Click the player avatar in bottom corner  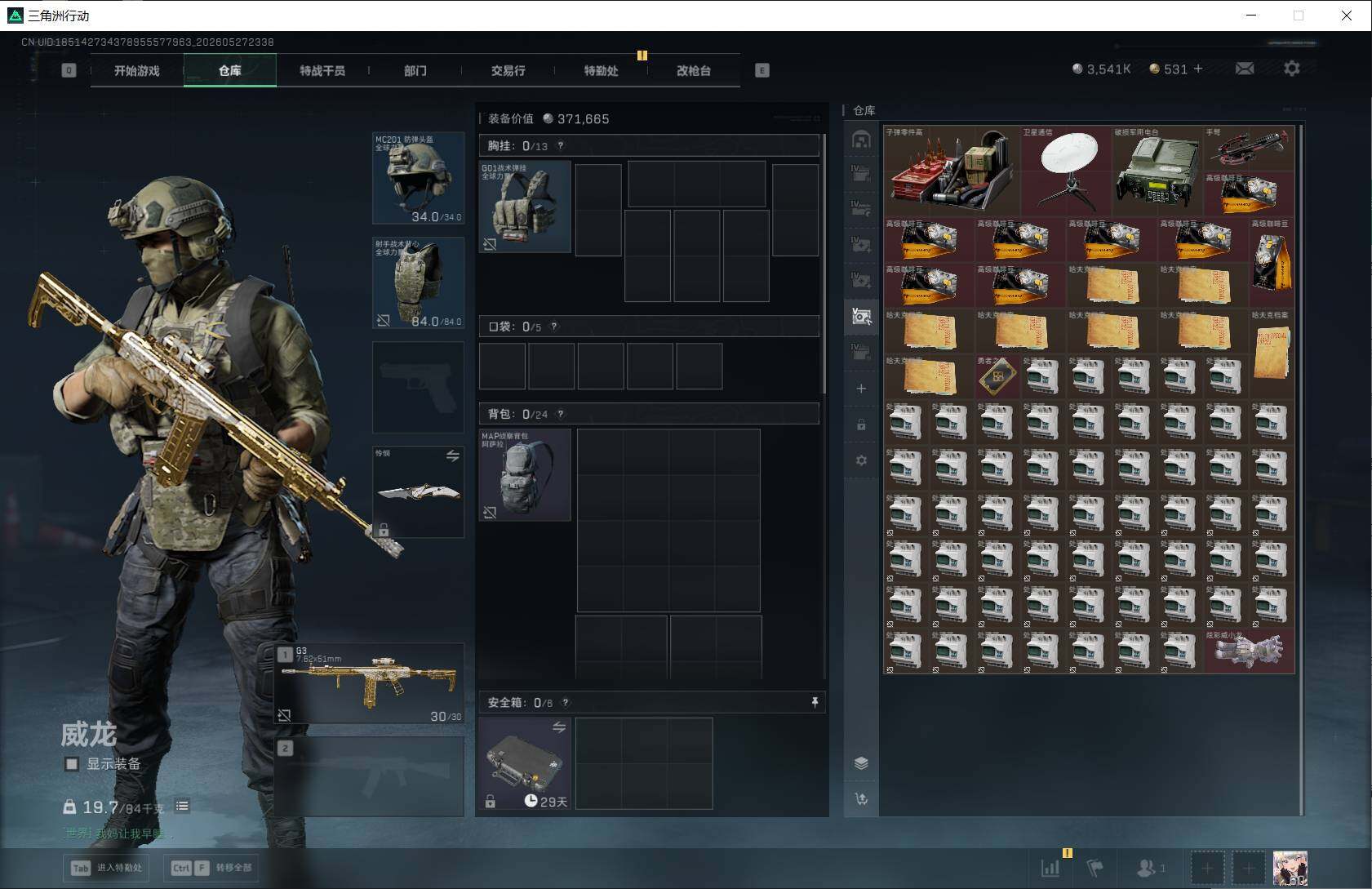click(x=1290, y=869)
